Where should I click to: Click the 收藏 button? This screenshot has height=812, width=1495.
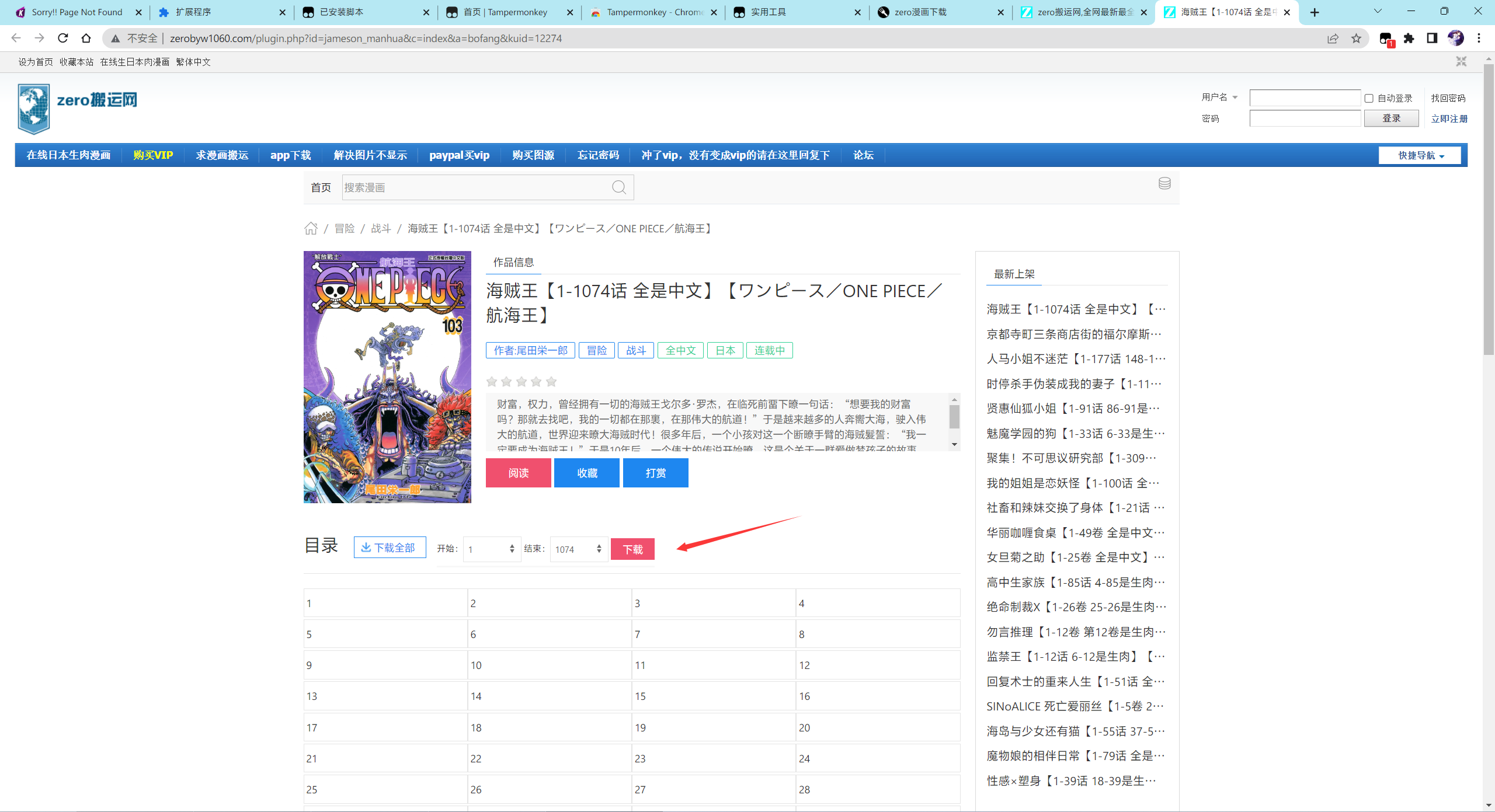point(587,473)
